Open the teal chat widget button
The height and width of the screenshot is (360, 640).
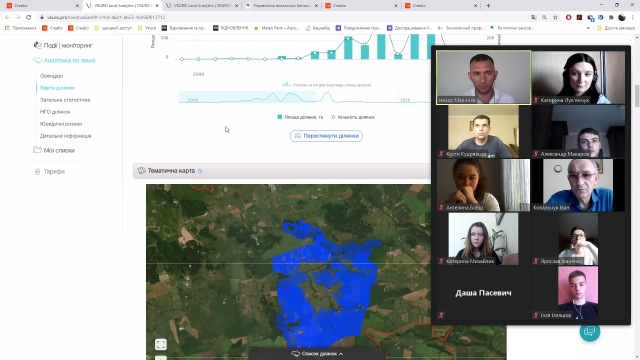(x=590, y=331)
